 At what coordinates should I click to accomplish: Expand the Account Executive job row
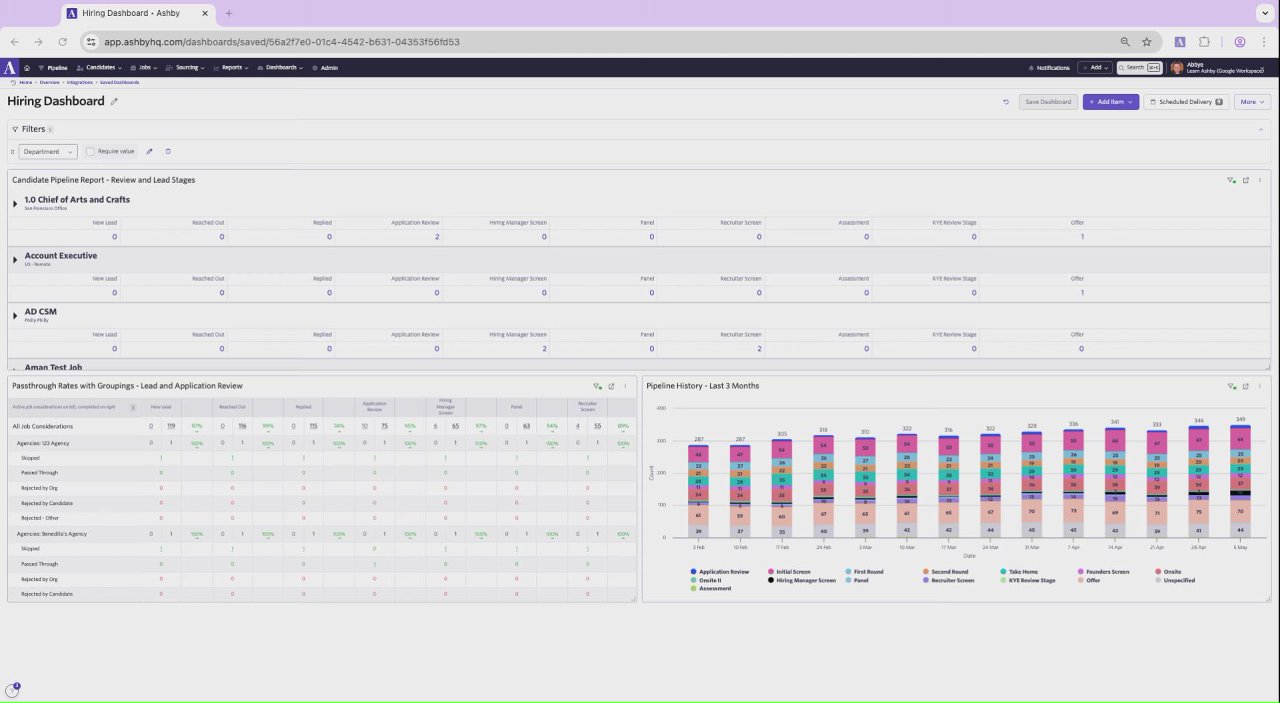point(15,260)
